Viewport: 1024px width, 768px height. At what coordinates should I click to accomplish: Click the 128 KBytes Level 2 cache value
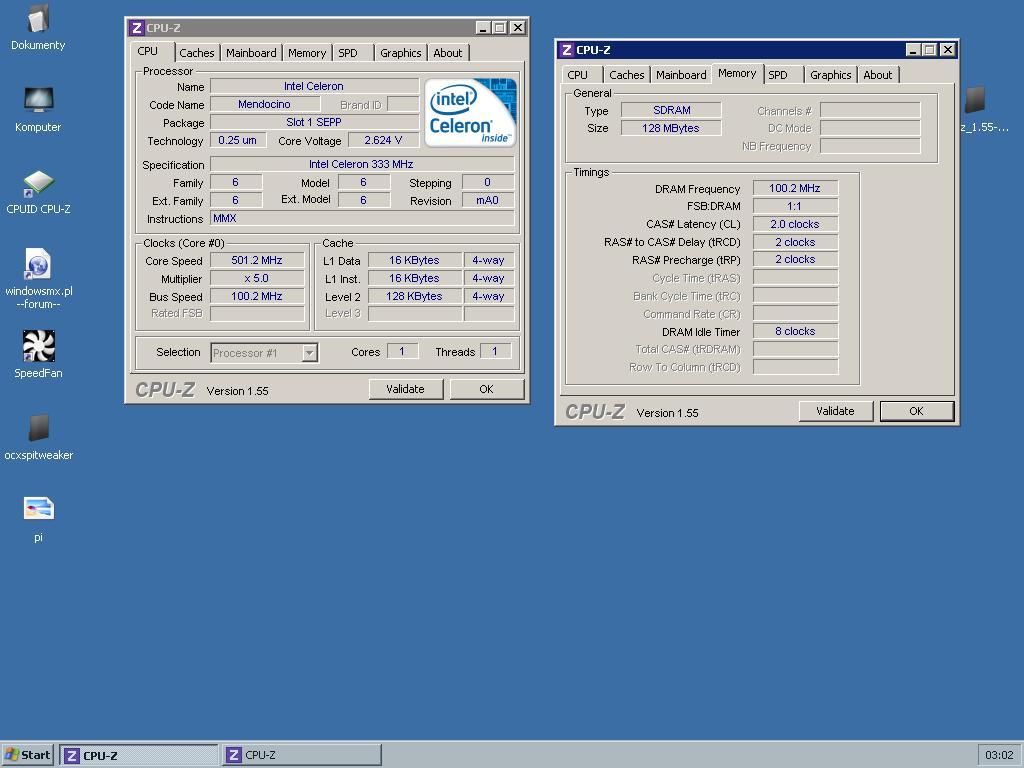click(414, 296)
